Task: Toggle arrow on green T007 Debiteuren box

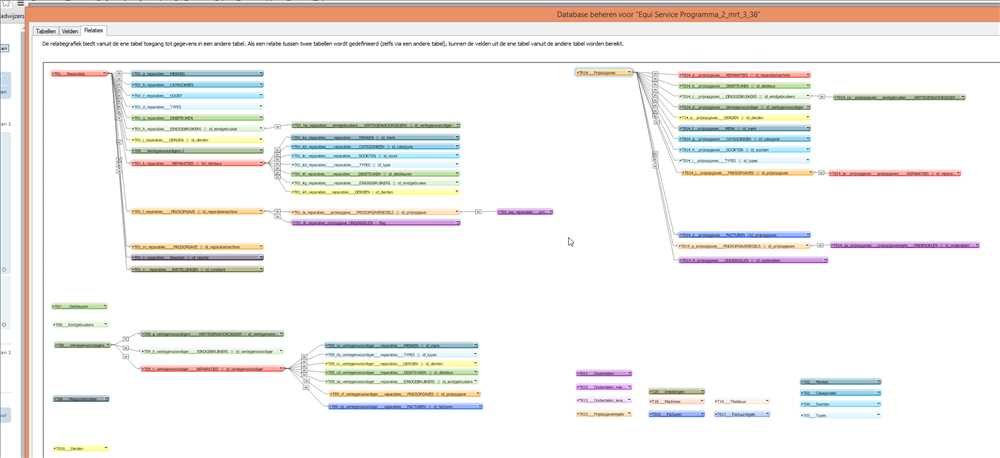Action: pos(105,306)
